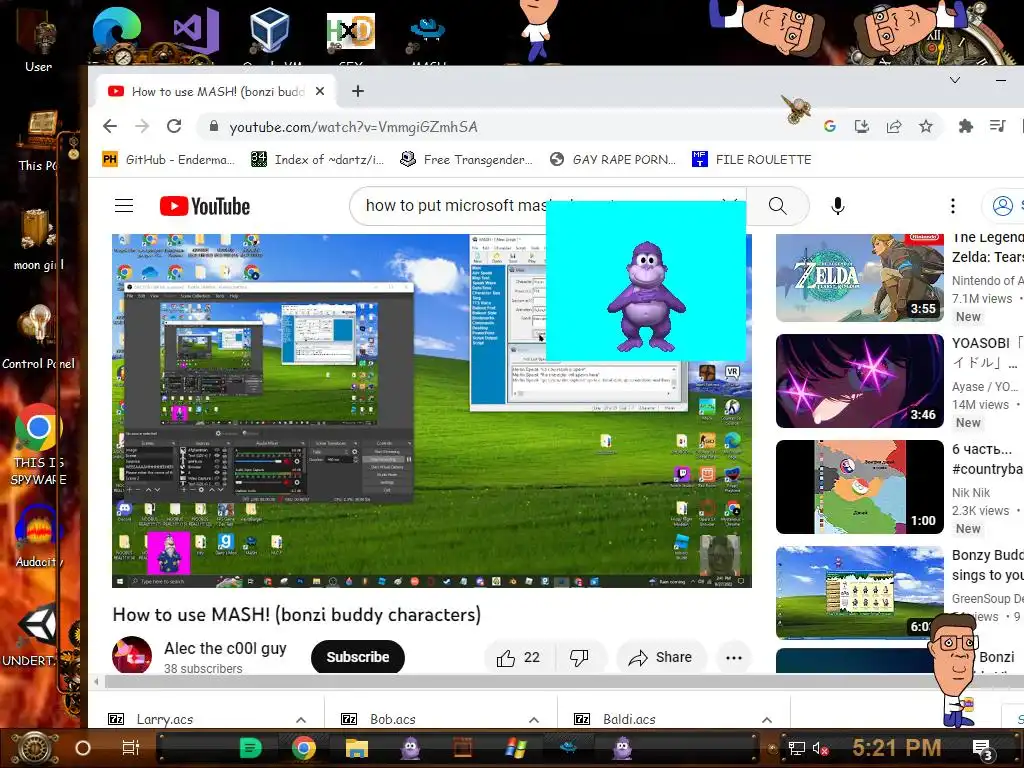The image size is (1024, 768).
Task: Open the media control icon in Chrome toolbar
Action: 997,126
